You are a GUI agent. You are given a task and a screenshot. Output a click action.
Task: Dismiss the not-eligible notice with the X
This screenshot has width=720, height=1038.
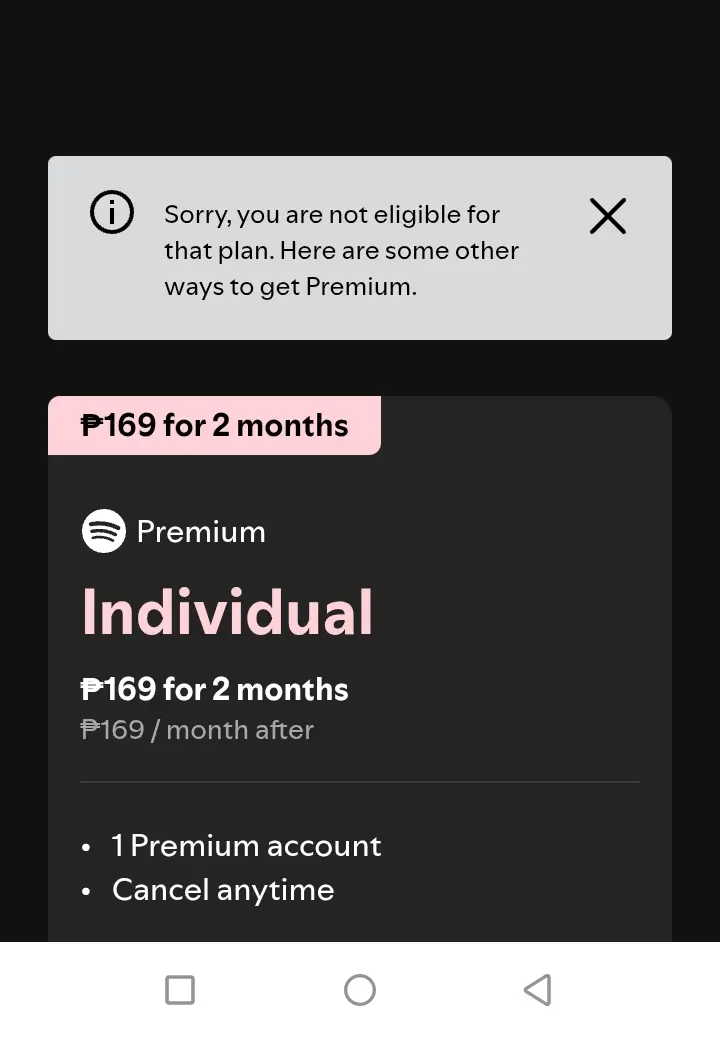pyautogui.click(x=608, y=216)
